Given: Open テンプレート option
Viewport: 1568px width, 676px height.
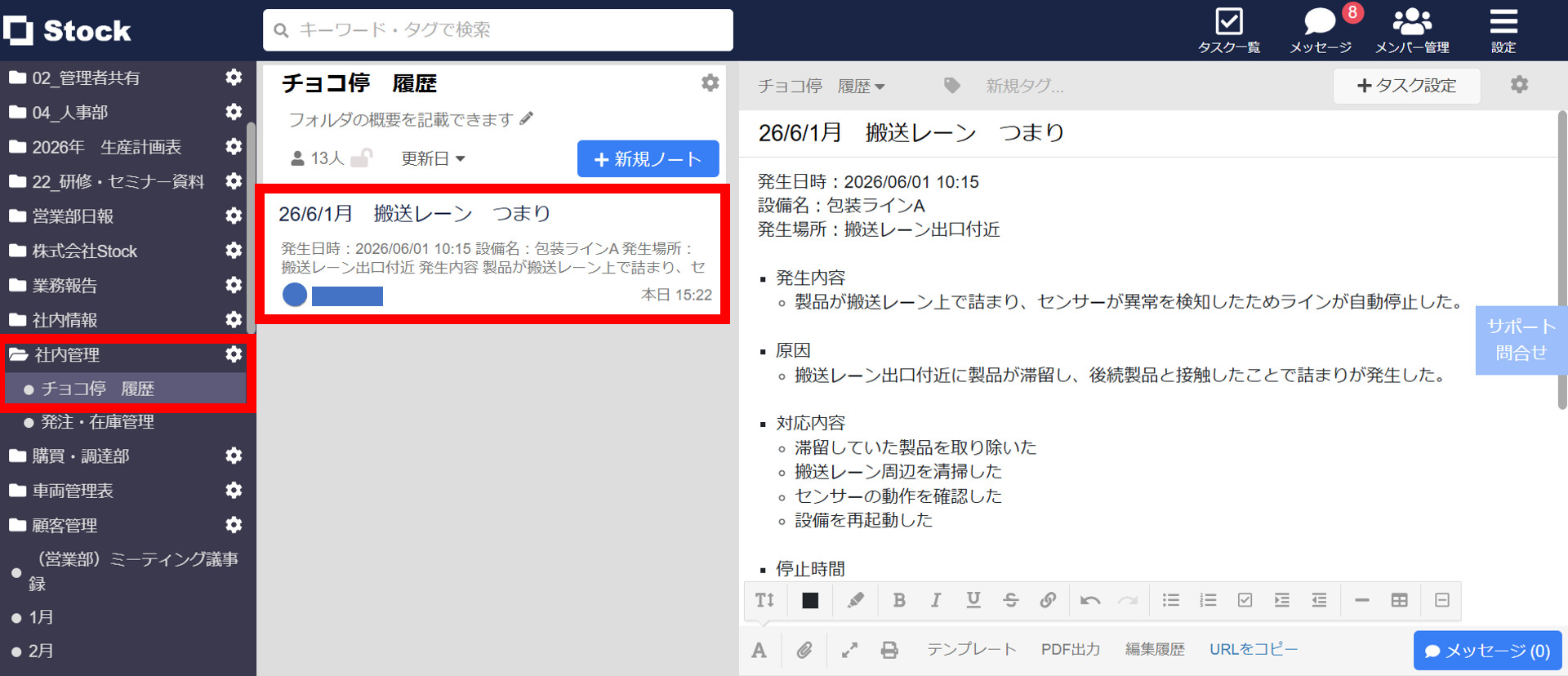Looking at the screenshot, I should coord(971,649).
